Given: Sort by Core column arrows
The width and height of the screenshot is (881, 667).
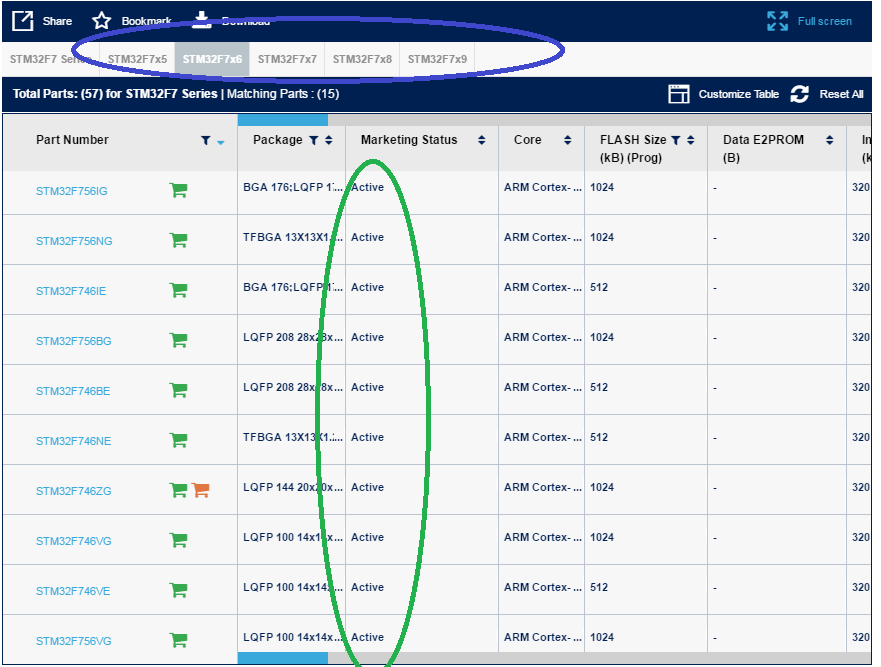Looking at the screenshot, I should click(x=567, y=140).
